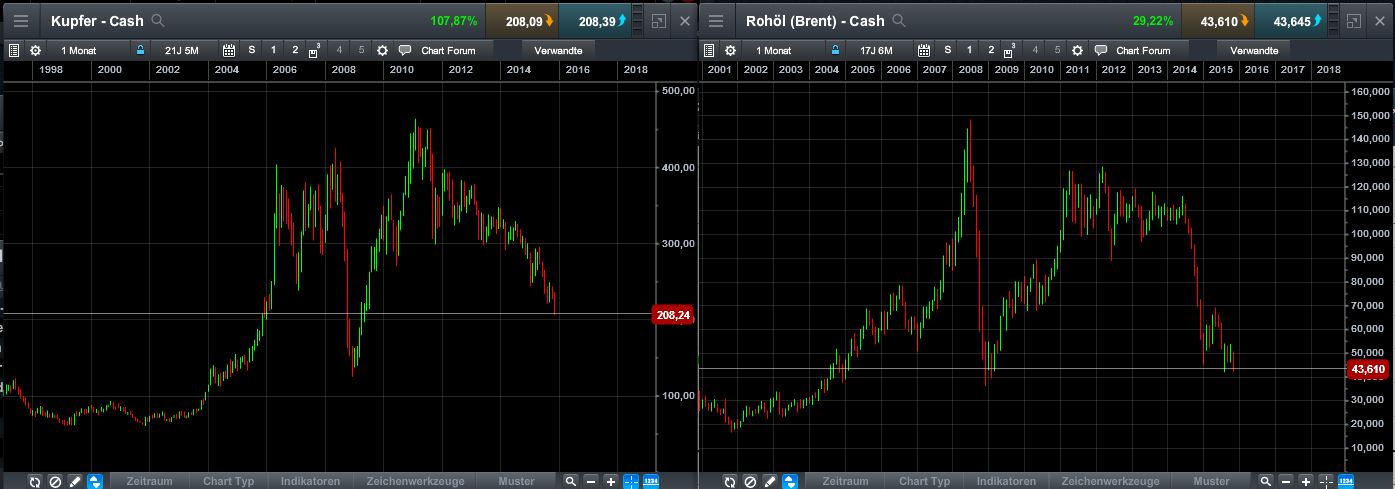Open the list icon in Rohöl toolbar
This screenshot has width=1395, height=489.
pyautogui.click(x=710, y=50)
